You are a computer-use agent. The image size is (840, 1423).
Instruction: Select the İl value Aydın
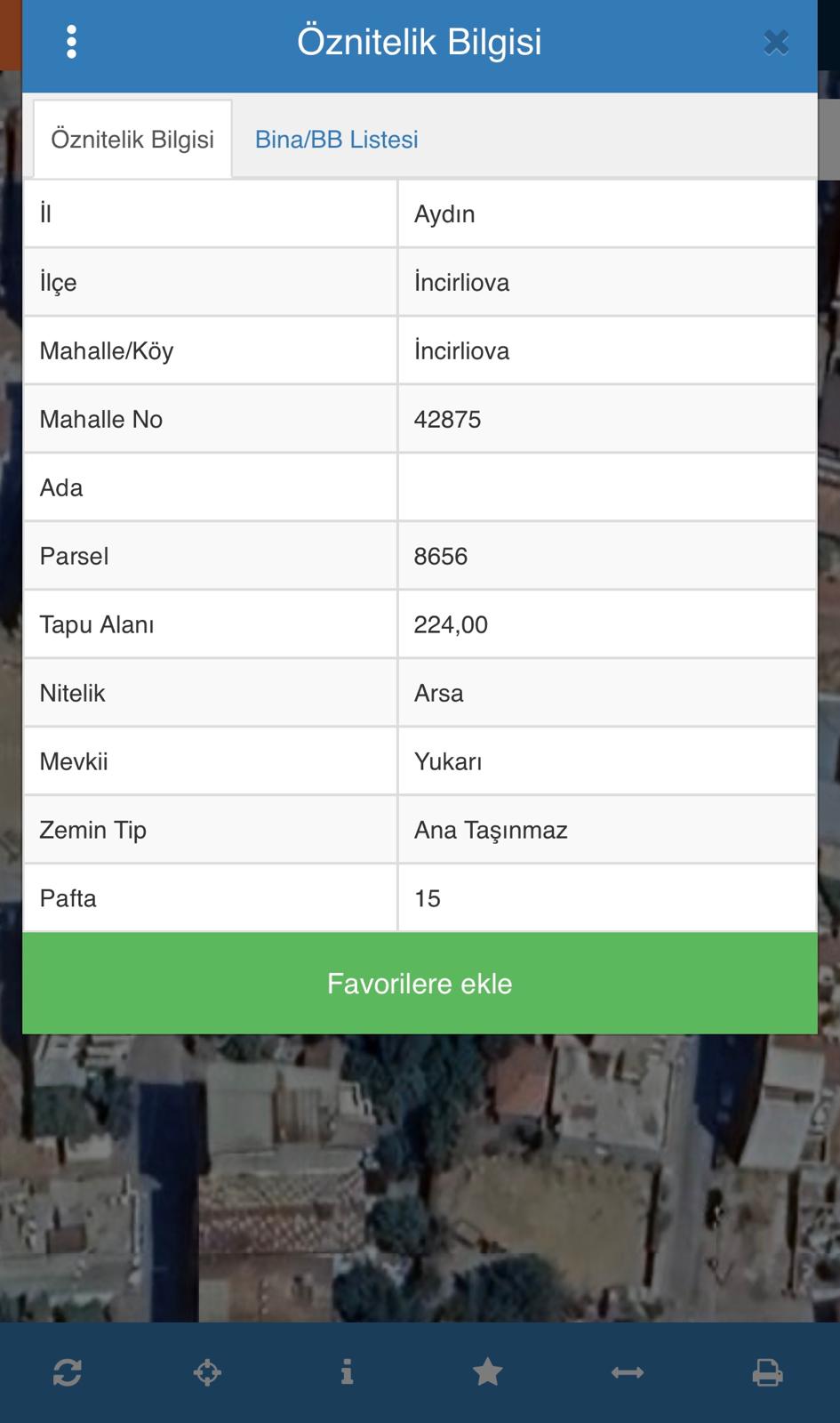[444, 214]
